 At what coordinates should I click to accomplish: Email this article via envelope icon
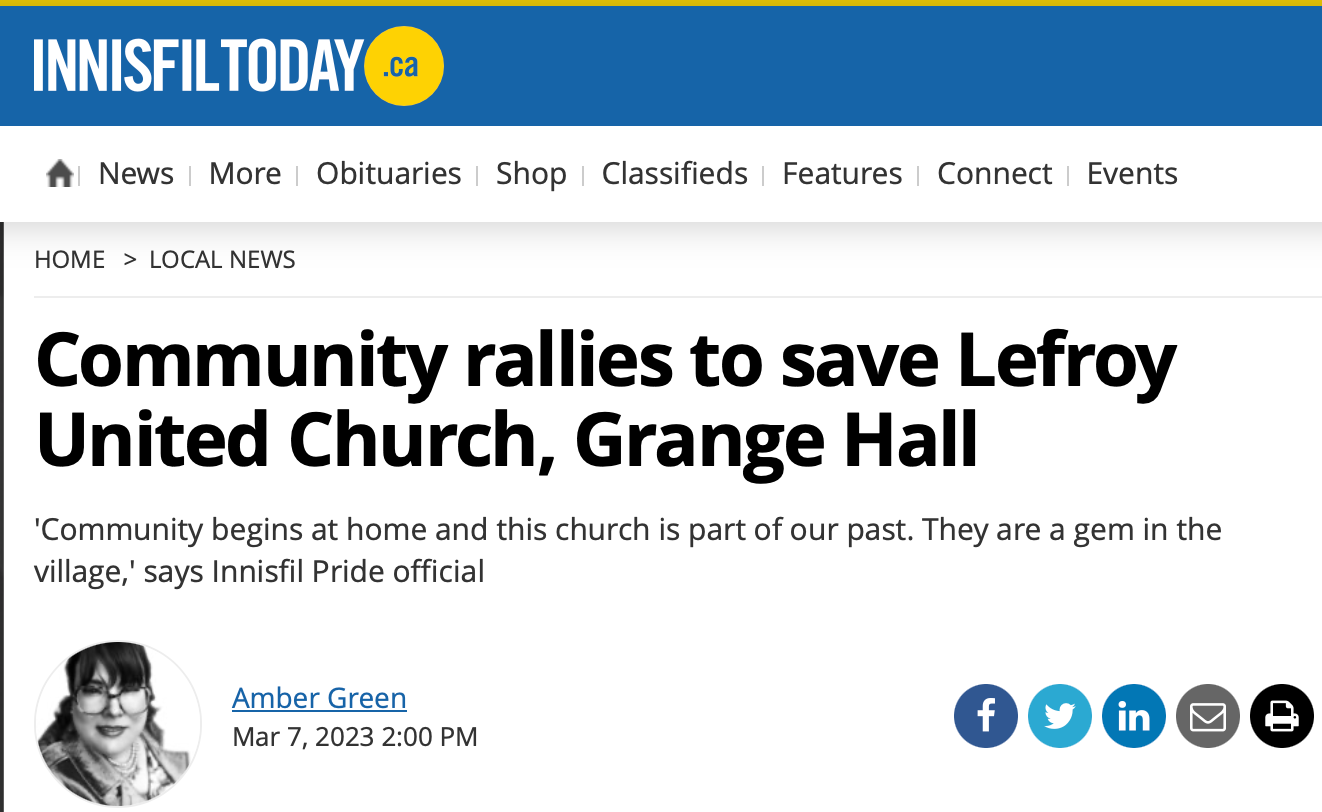click(x=1208, y=716)
